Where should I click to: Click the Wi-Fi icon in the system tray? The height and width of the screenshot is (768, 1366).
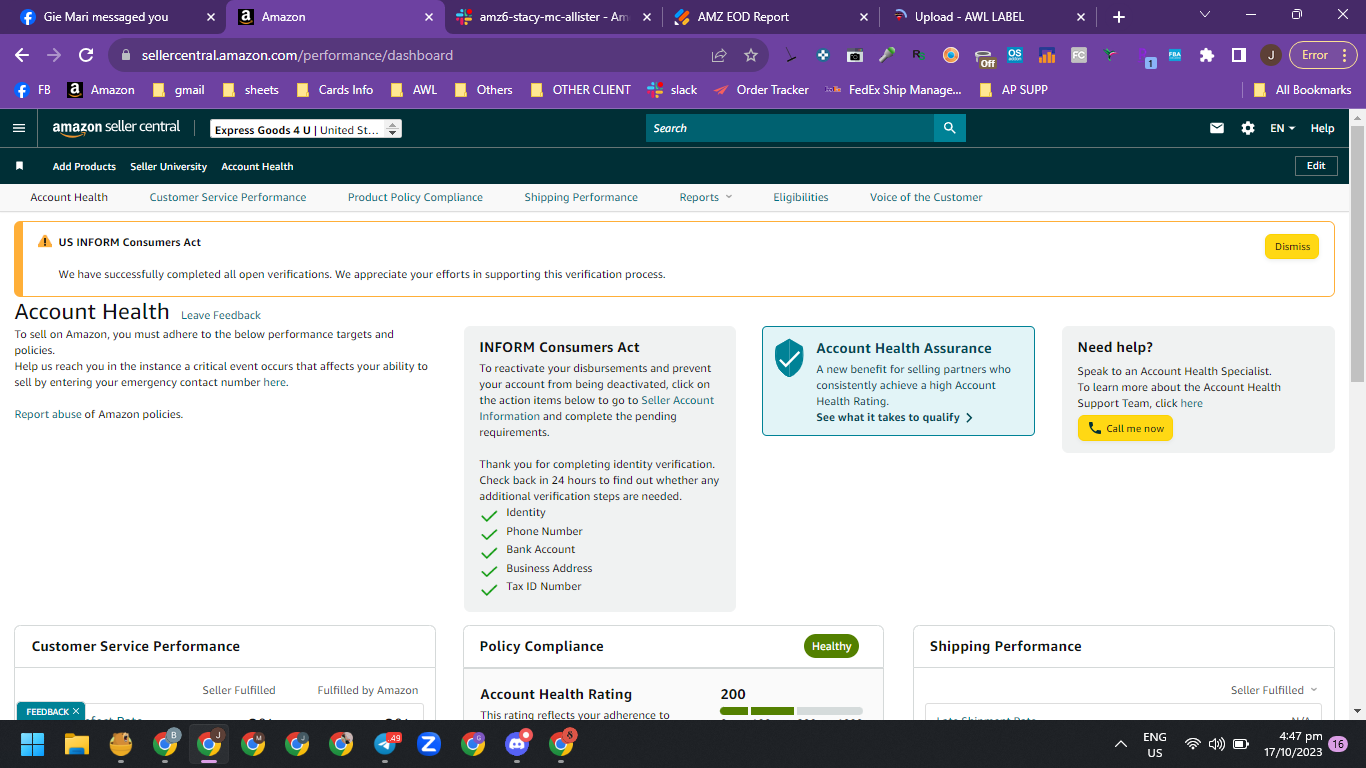tap(1192, 744)
